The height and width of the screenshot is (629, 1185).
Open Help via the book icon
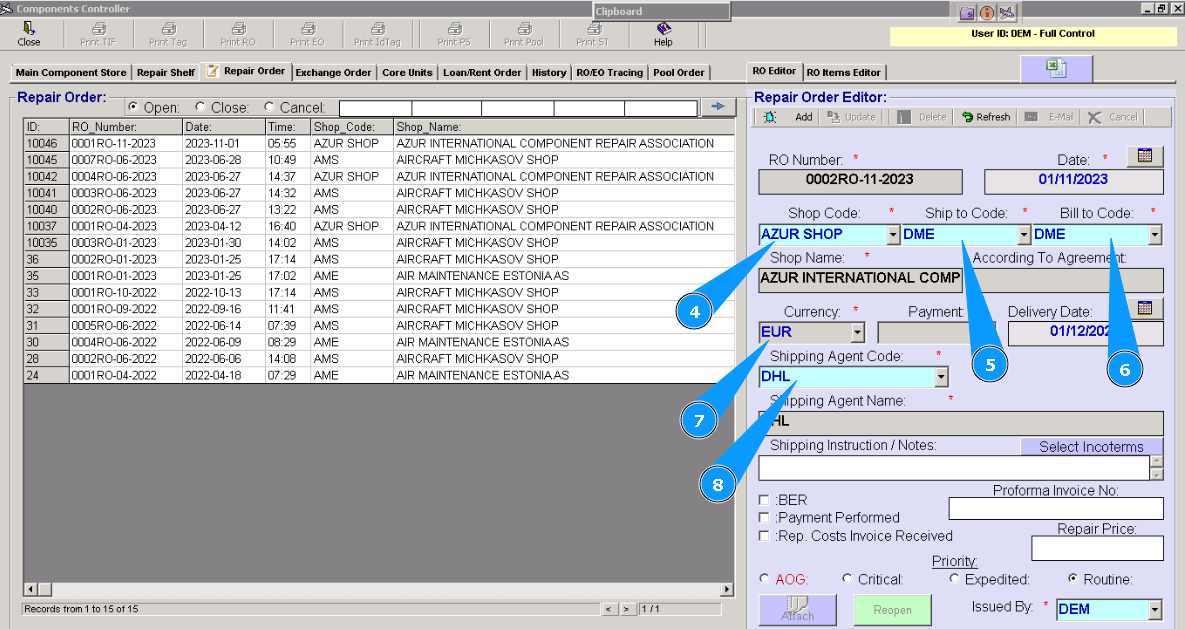tap(664, 29)
